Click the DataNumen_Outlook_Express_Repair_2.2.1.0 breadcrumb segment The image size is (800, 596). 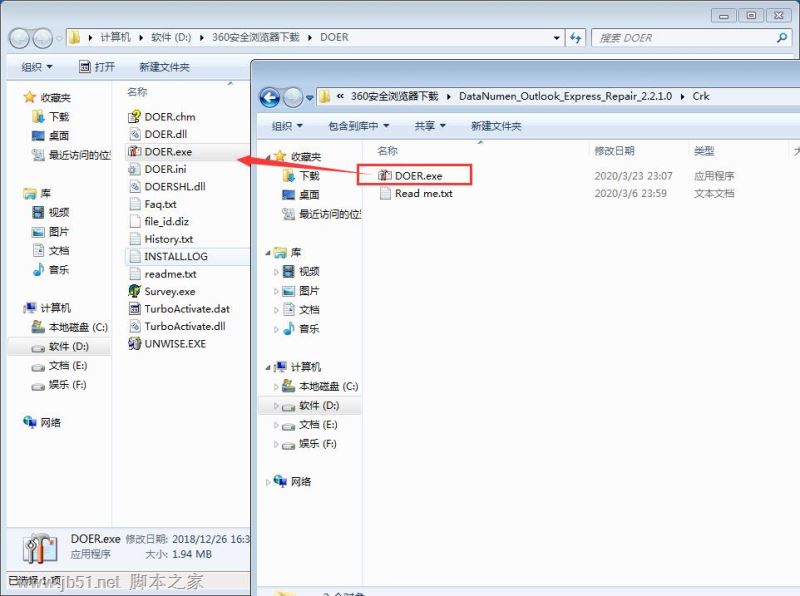(x=565, y=96)
